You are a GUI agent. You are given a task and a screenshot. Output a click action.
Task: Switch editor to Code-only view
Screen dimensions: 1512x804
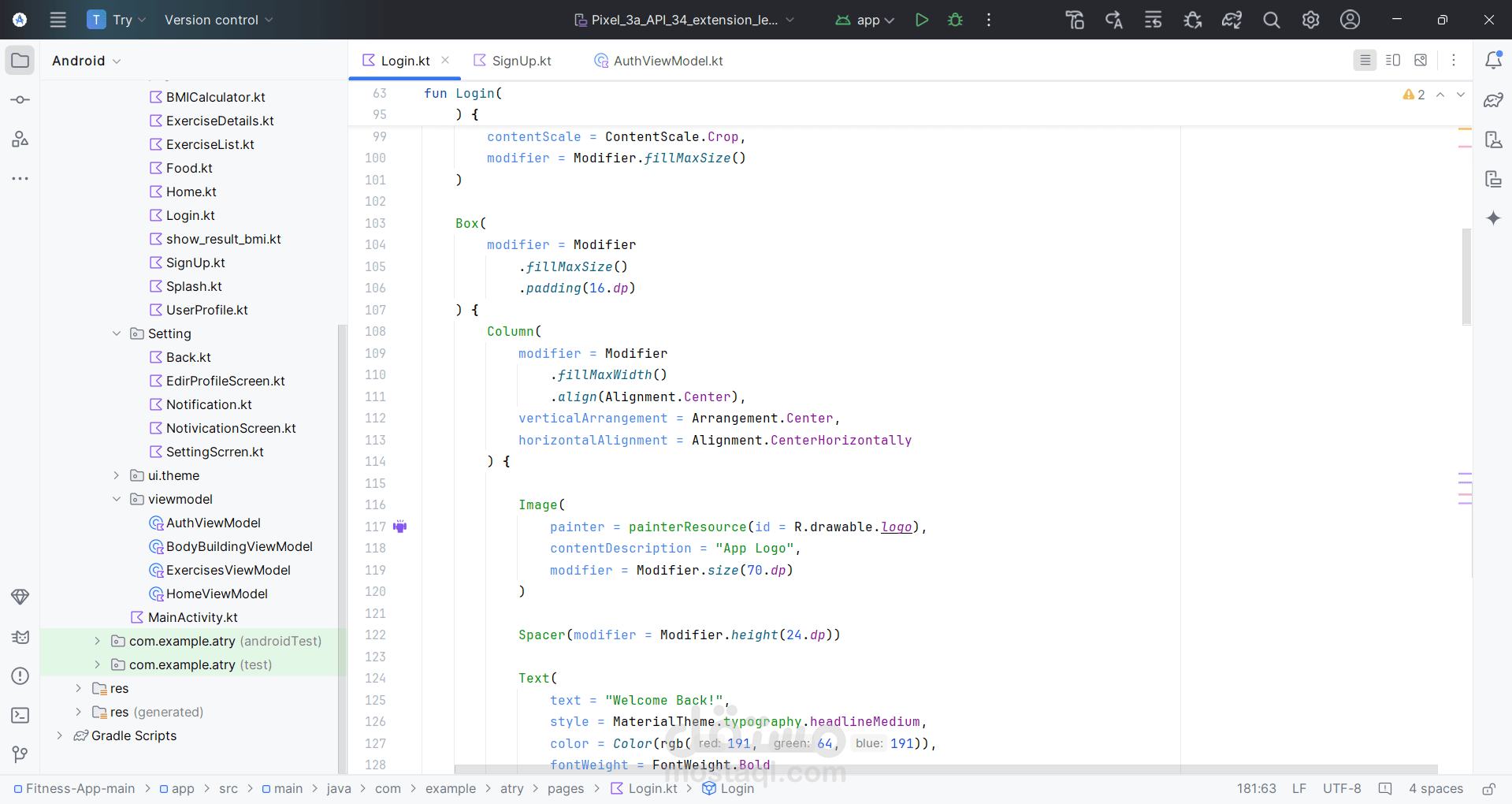click(1365, 60)
